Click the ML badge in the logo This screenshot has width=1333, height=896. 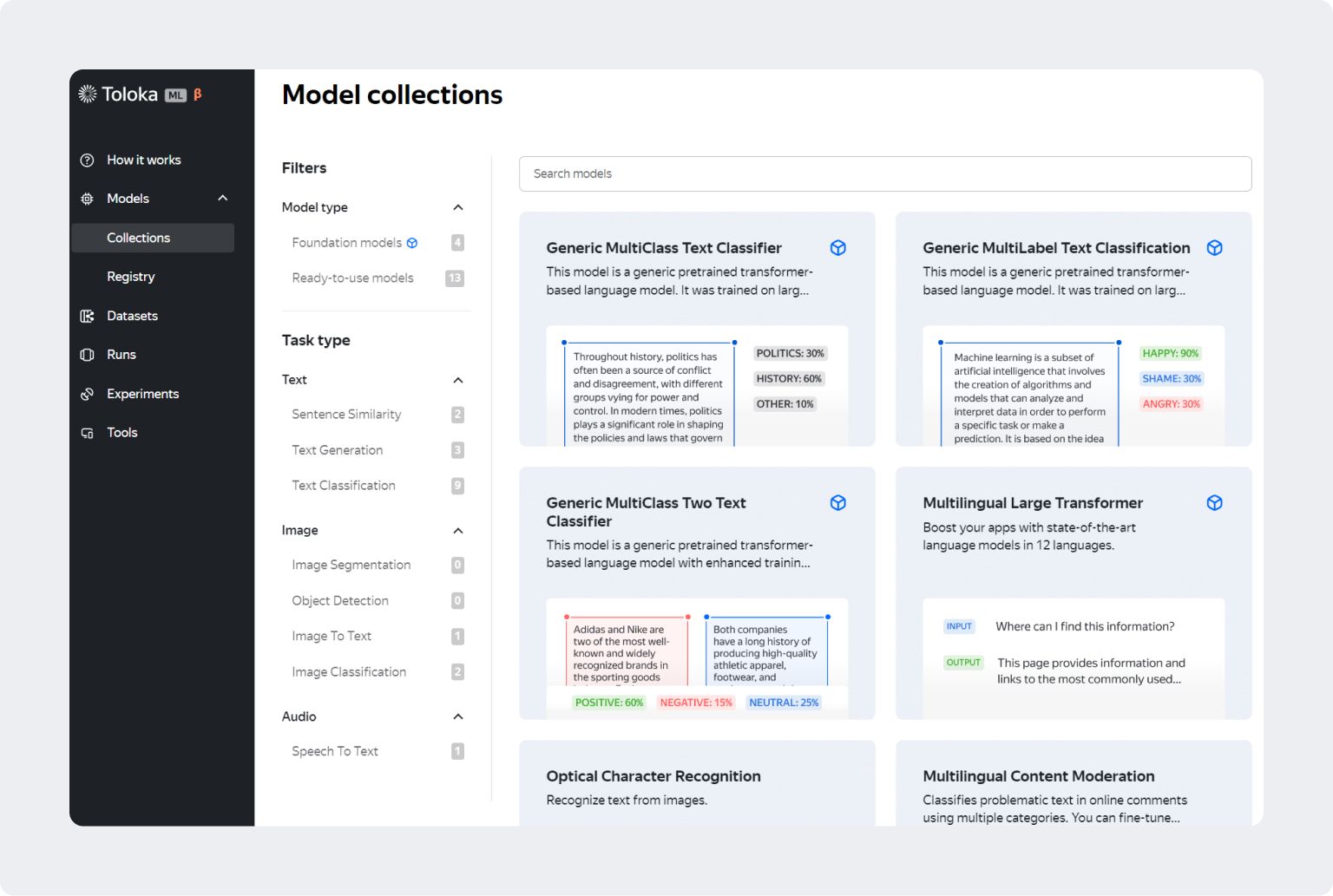(x=175, y=95)
